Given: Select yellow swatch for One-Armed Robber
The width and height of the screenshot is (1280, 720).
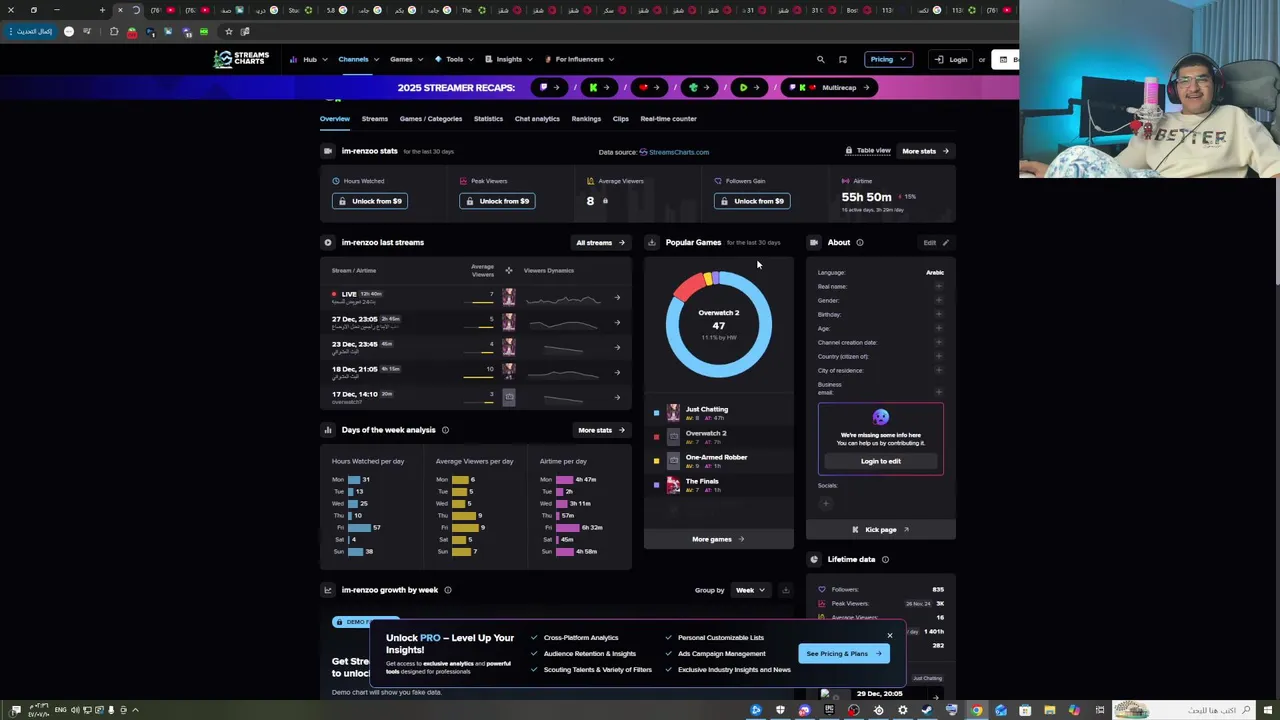Looking at the screenshot, I should coord(656,461).
